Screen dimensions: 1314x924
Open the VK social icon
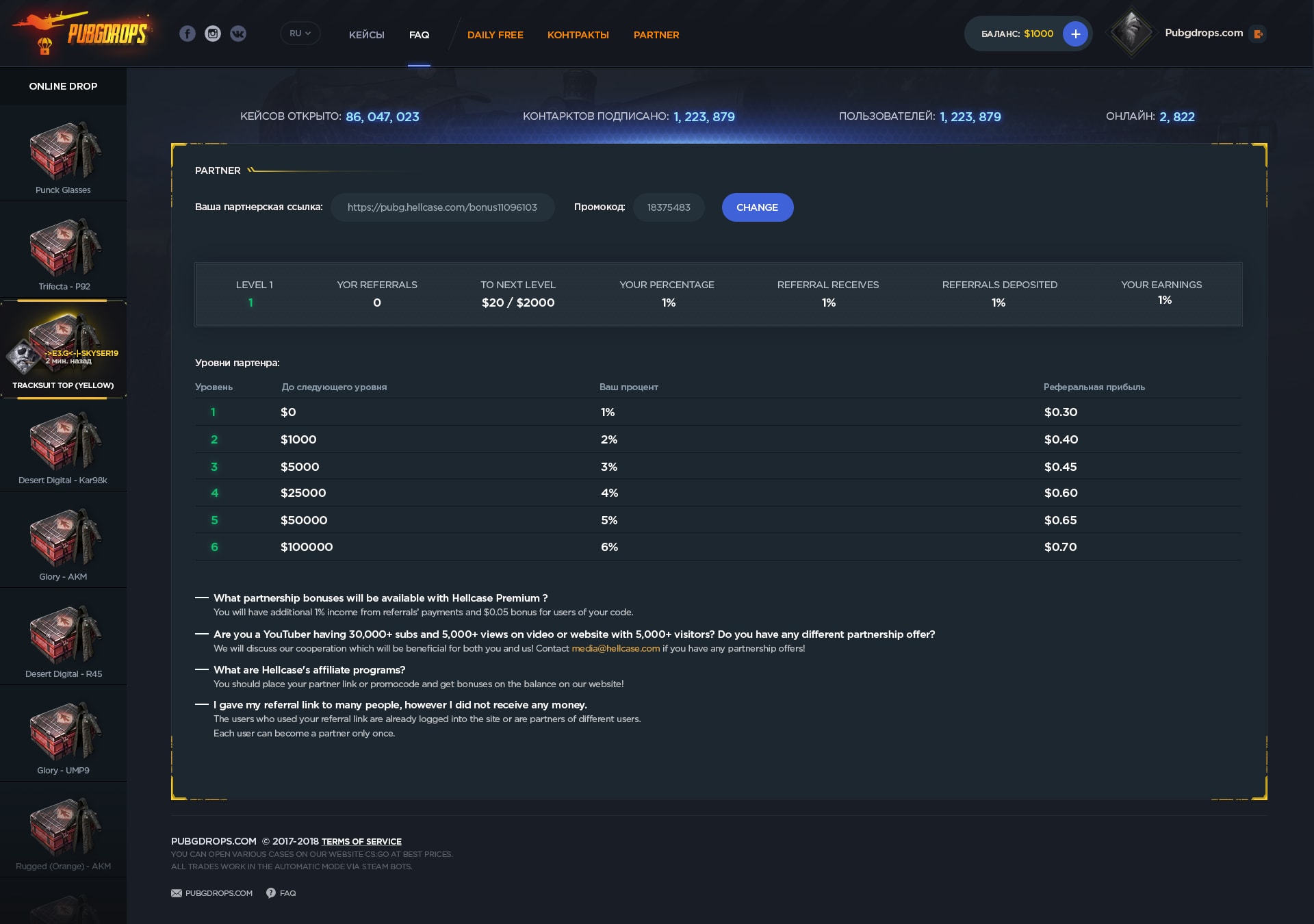238,34
